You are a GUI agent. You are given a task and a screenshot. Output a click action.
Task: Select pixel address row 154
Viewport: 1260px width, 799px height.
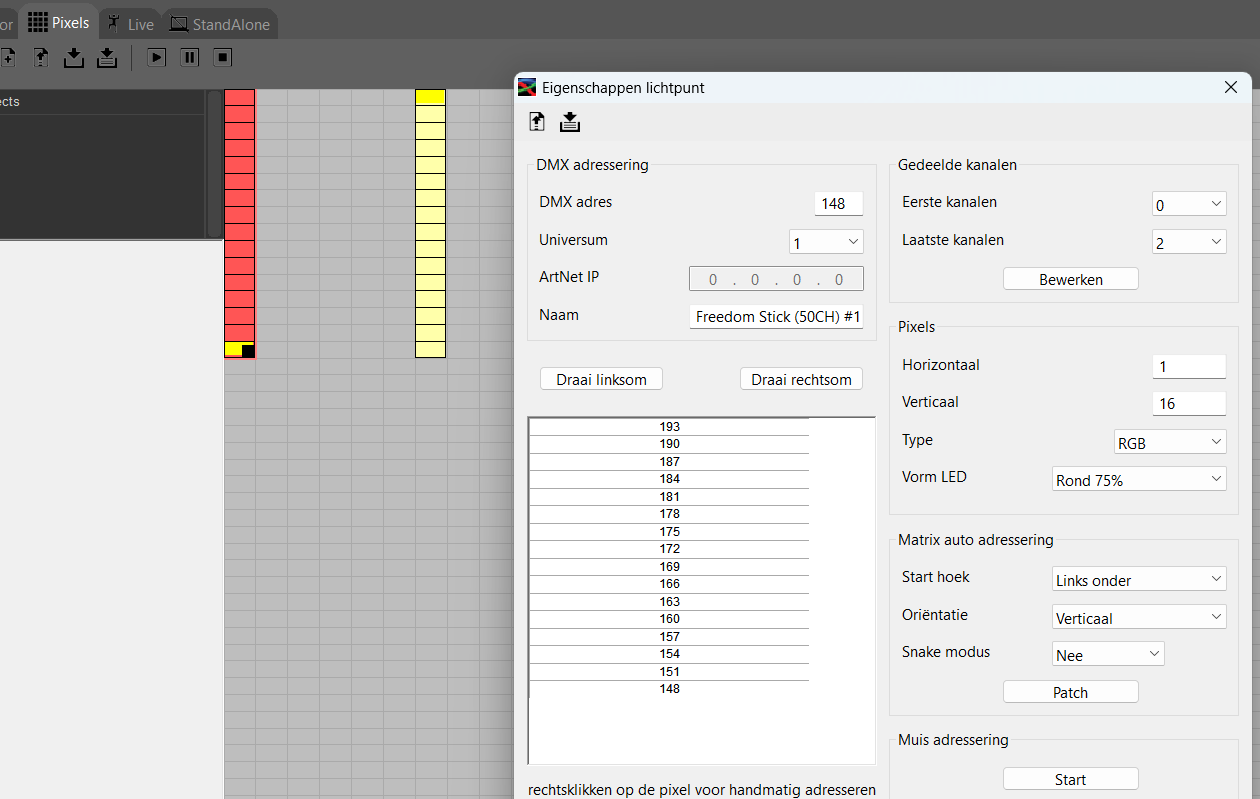click(669, 654)
